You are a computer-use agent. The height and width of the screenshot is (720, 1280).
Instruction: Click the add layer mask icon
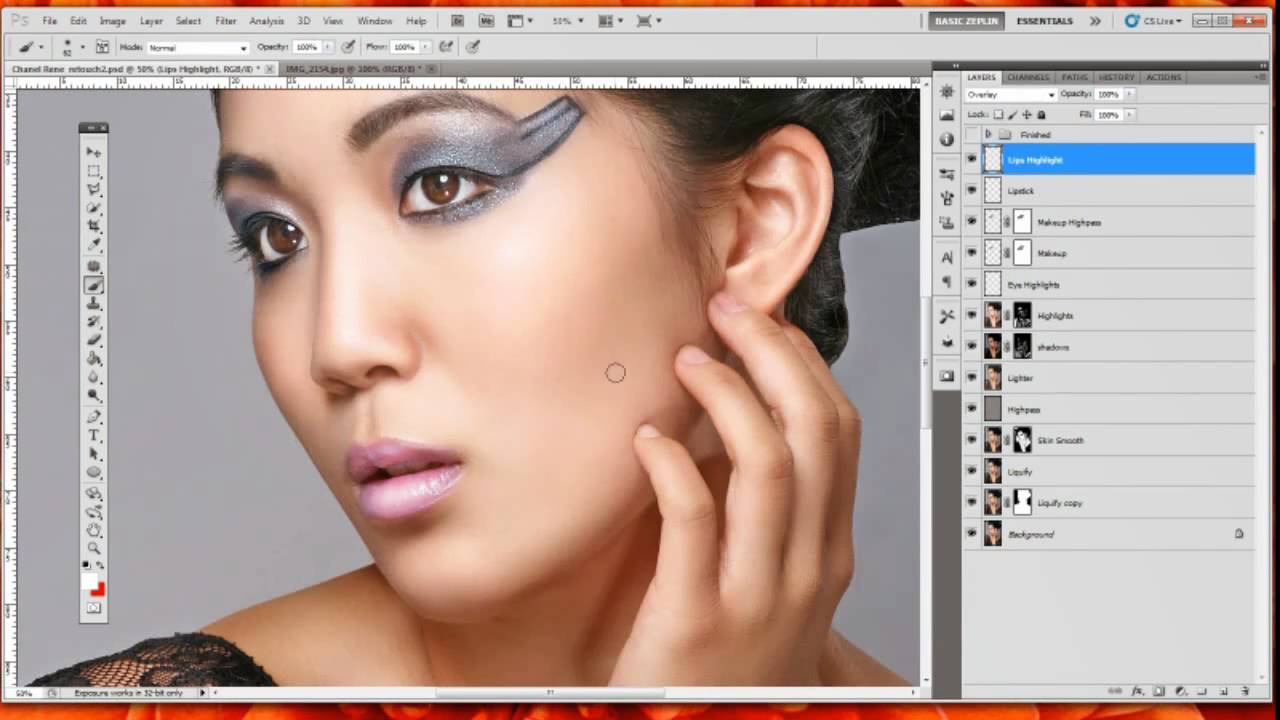tap(1159, 691)
